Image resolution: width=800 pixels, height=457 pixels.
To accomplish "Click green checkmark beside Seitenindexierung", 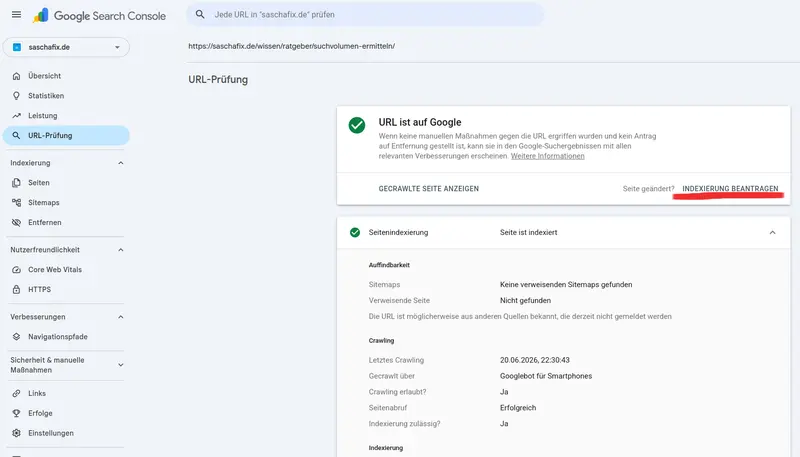I will 355,233.
